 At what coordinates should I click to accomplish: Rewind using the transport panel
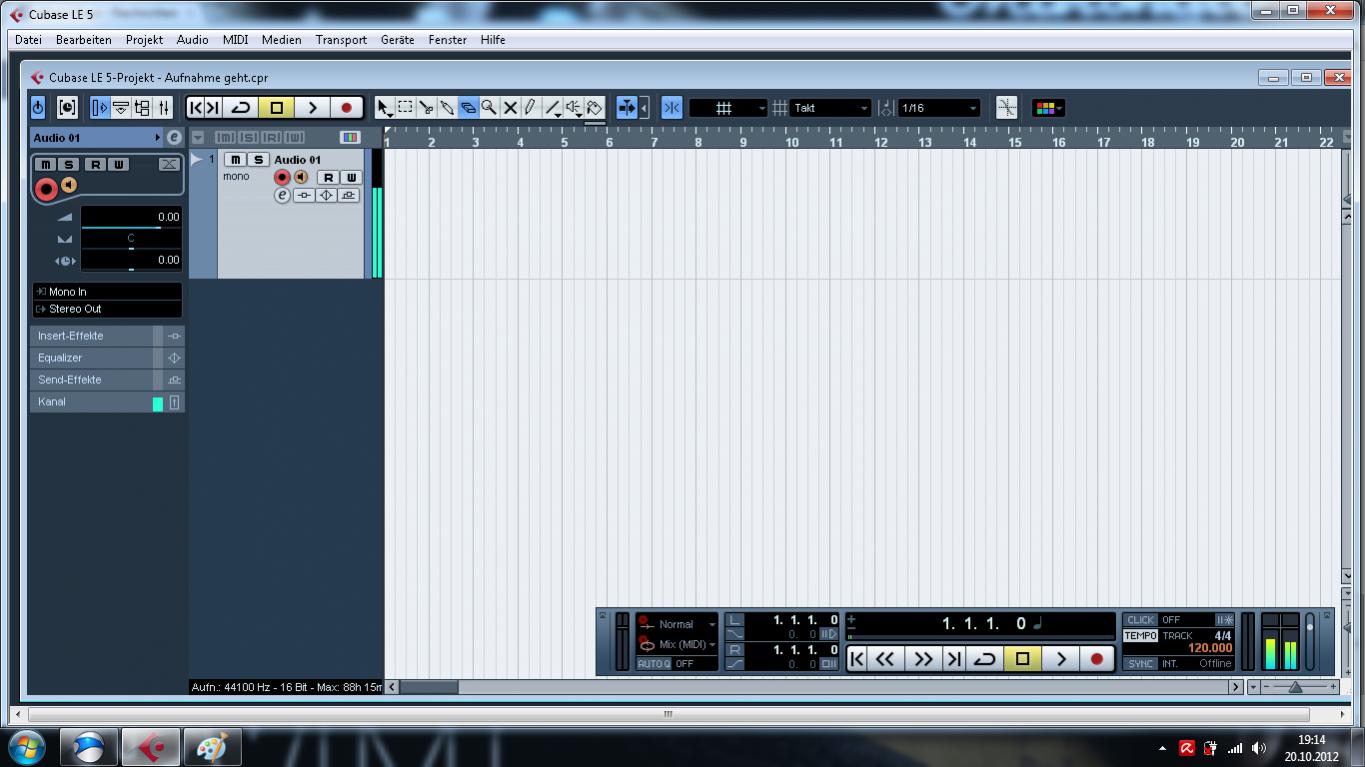(x=885, y=659)
